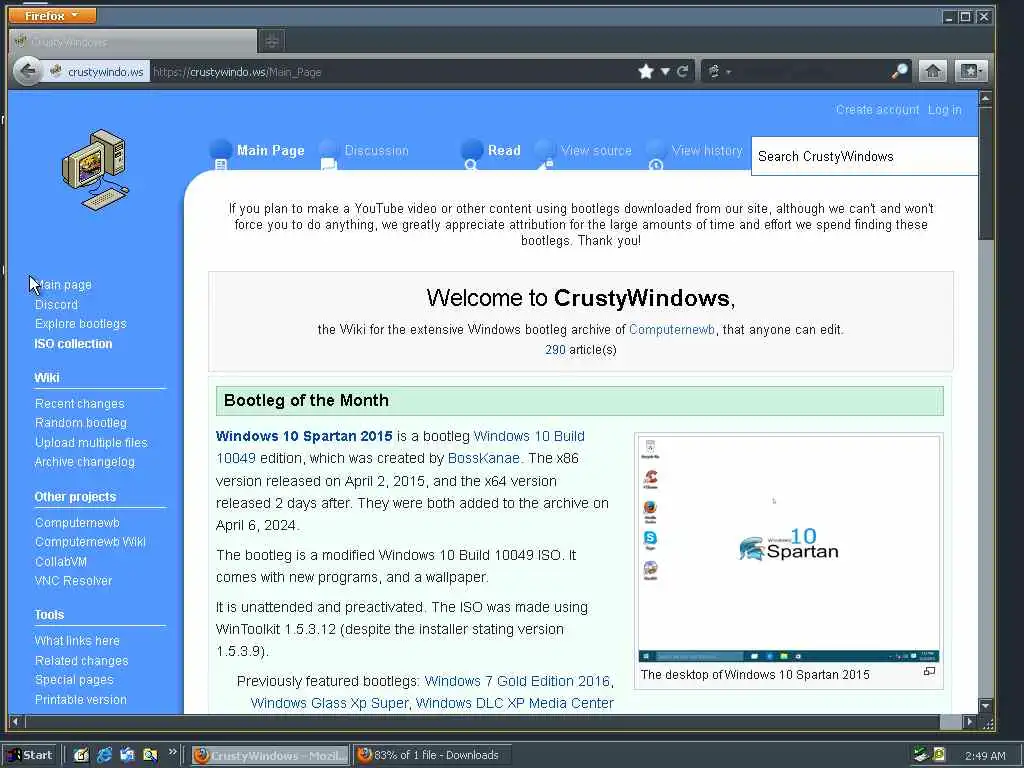Open Windows Glass Xp Super link
Image resolution: width=1024 pixels, height=768 pixels.
tap(329, 703)
